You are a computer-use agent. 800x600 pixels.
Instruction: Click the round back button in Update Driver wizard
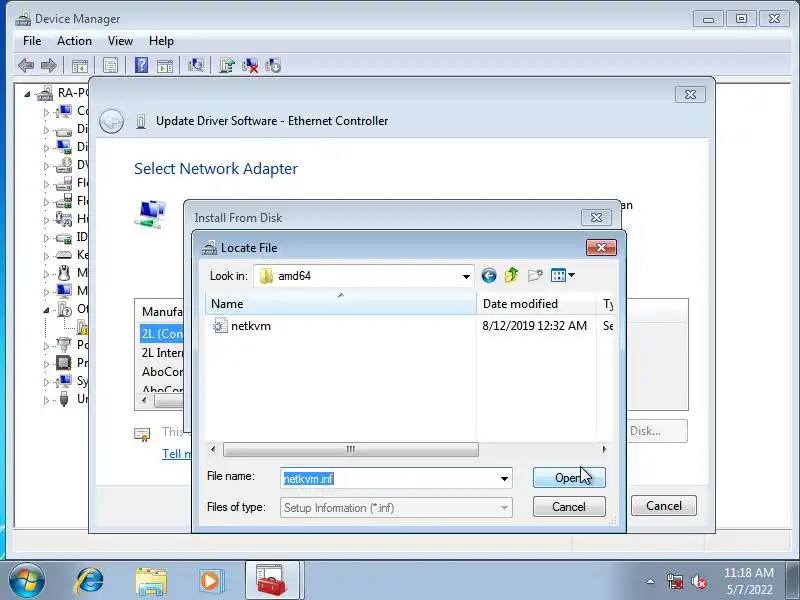(111, 121)
